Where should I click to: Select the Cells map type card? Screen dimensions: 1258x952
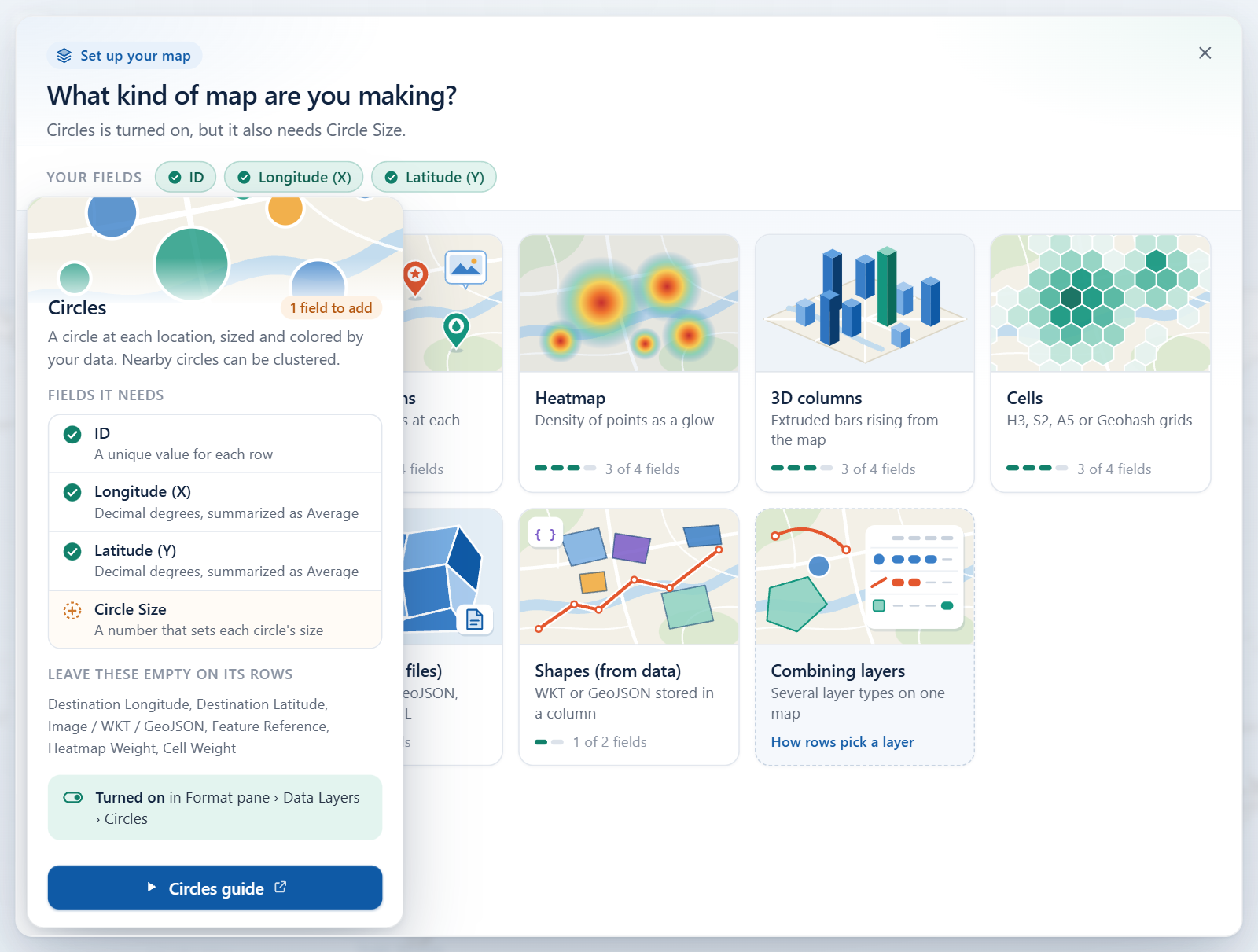[x=1101, y=363]
